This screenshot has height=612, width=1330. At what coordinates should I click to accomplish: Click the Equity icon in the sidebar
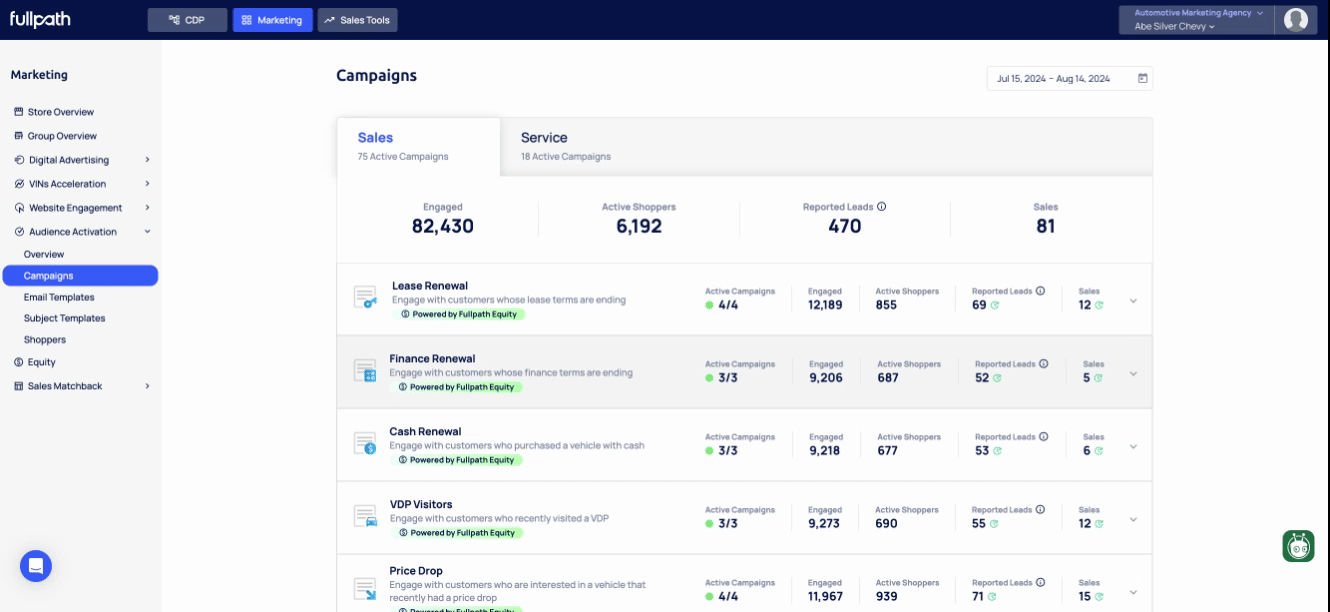click(x=19, y=363)
